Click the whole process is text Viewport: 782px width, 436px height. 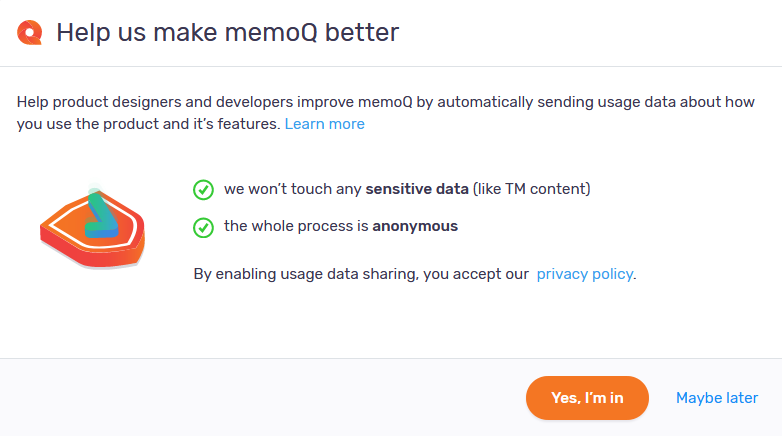pos(296,226)
